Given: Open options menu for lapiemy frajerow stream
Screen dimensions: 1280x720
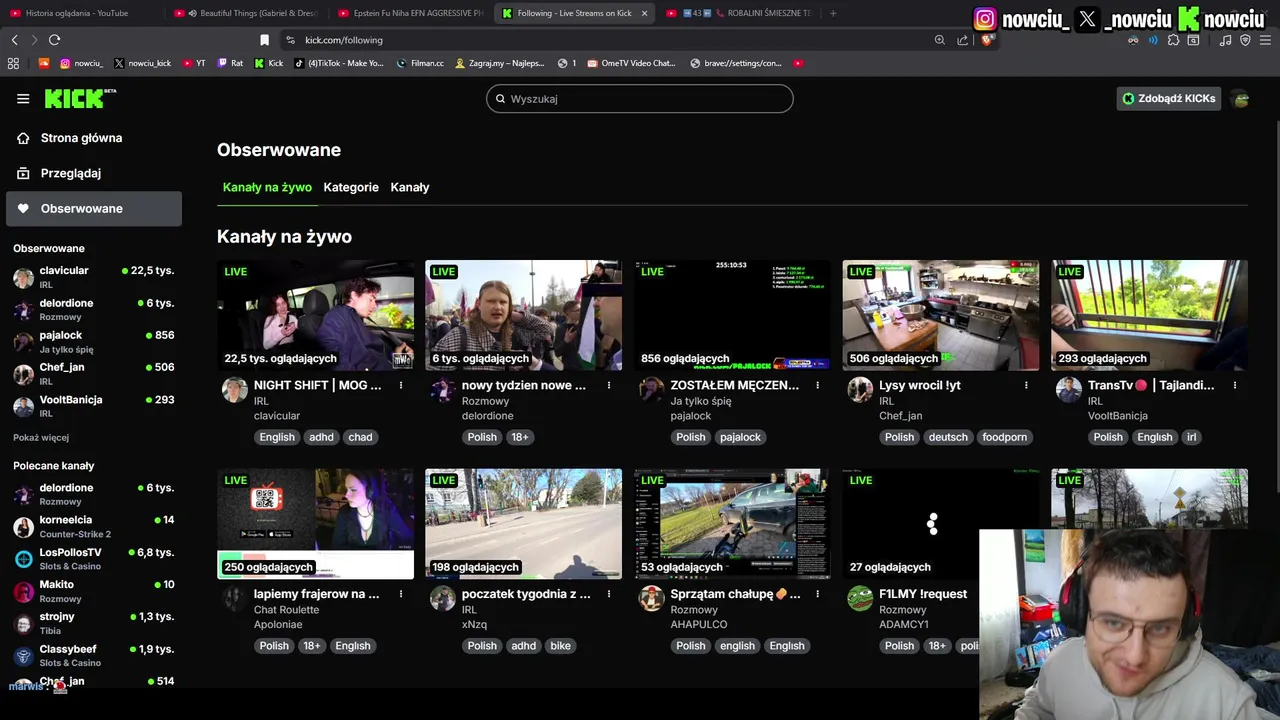Looking at the screenshot, I should 401,594.
